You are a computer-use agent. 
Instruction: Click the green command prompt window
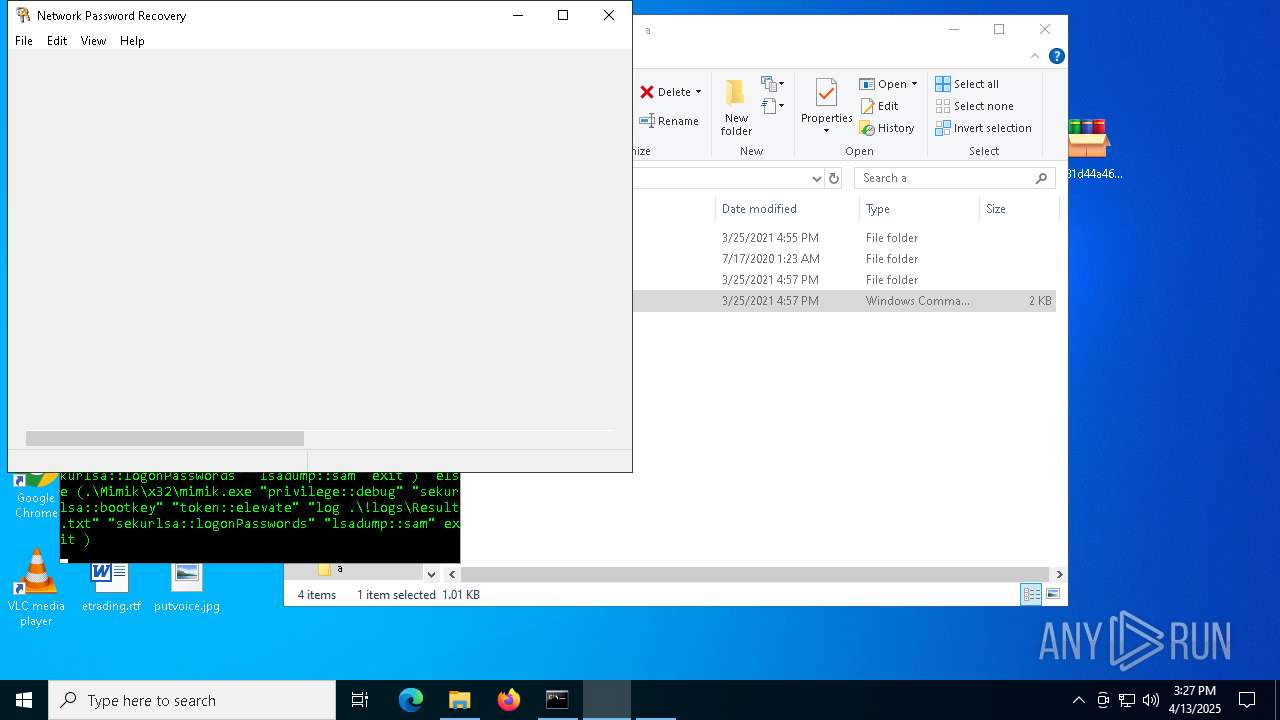260,516
